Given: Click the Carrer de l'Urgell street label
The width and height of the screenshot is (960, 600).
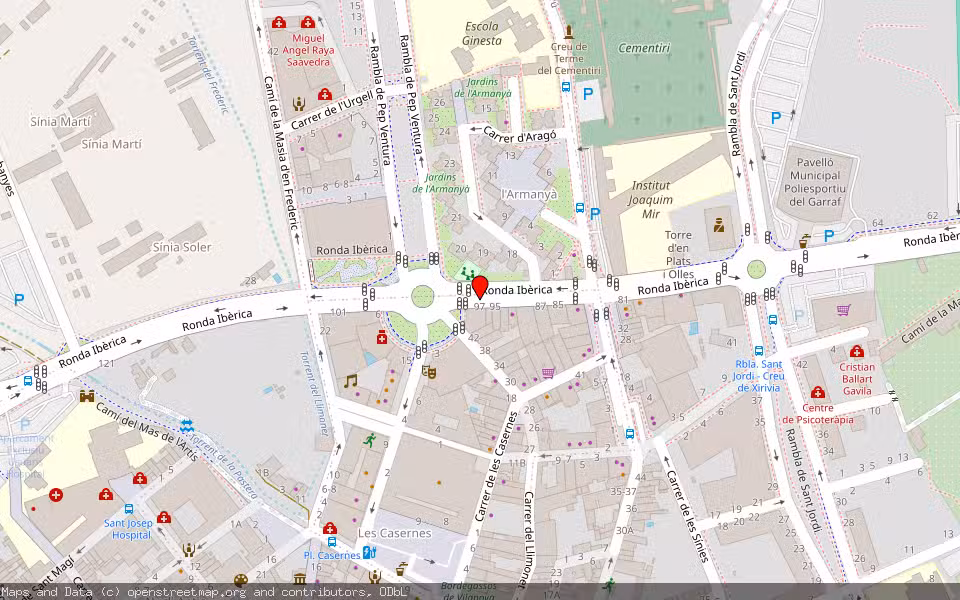Looking at the screenshot, I should pyautogui.click(x=332, y=111).
